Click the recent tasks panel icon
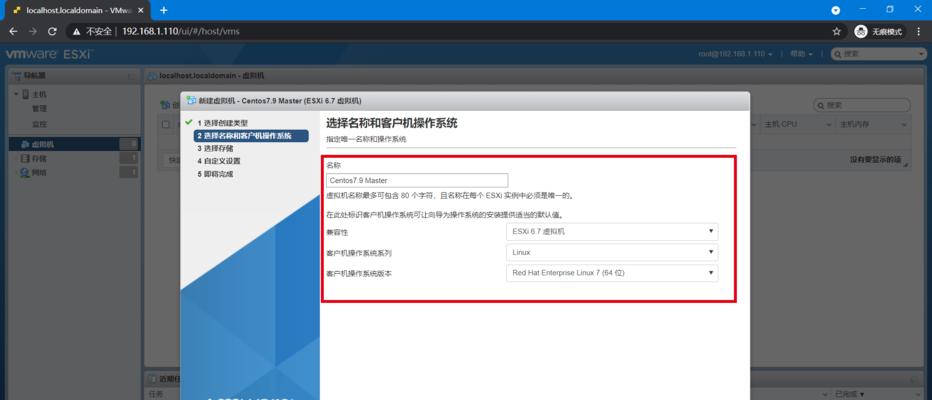Viewport: 932px width, 400px height. pyautogui.click(x=154, y=379)
